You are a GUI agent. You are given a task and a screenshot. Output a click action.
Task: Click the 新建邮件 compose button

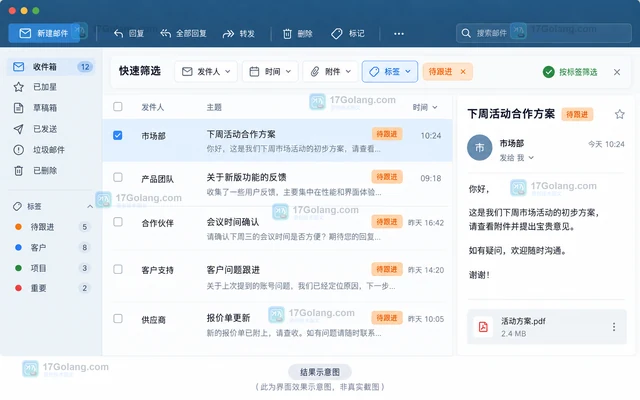click(44, 33)
